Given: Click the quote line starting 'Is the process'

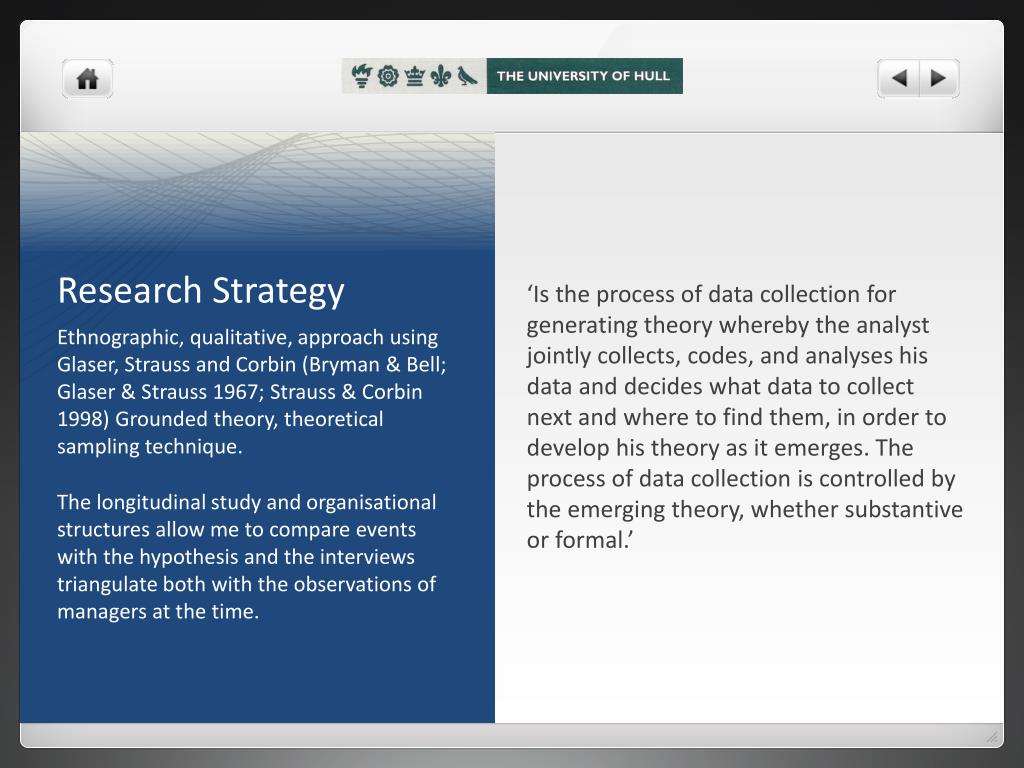Looking at the screenshot, I should point(711,295).
